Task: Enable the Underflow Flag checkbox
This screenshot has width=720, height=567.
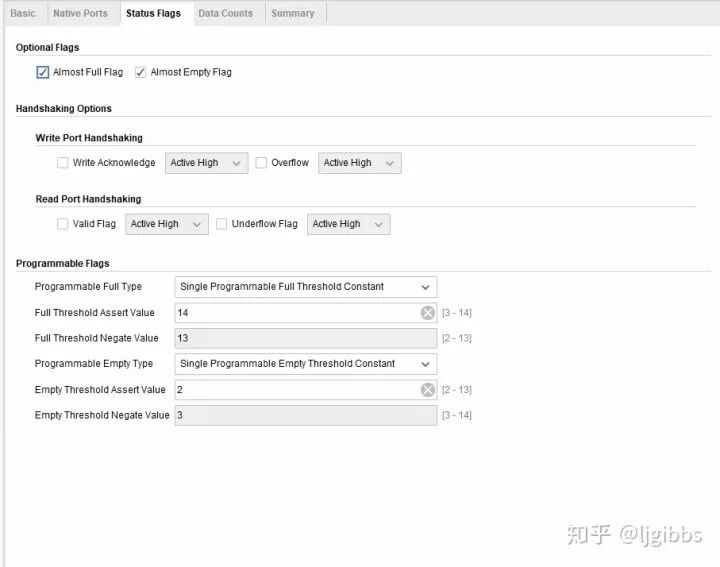Action: 222,224
